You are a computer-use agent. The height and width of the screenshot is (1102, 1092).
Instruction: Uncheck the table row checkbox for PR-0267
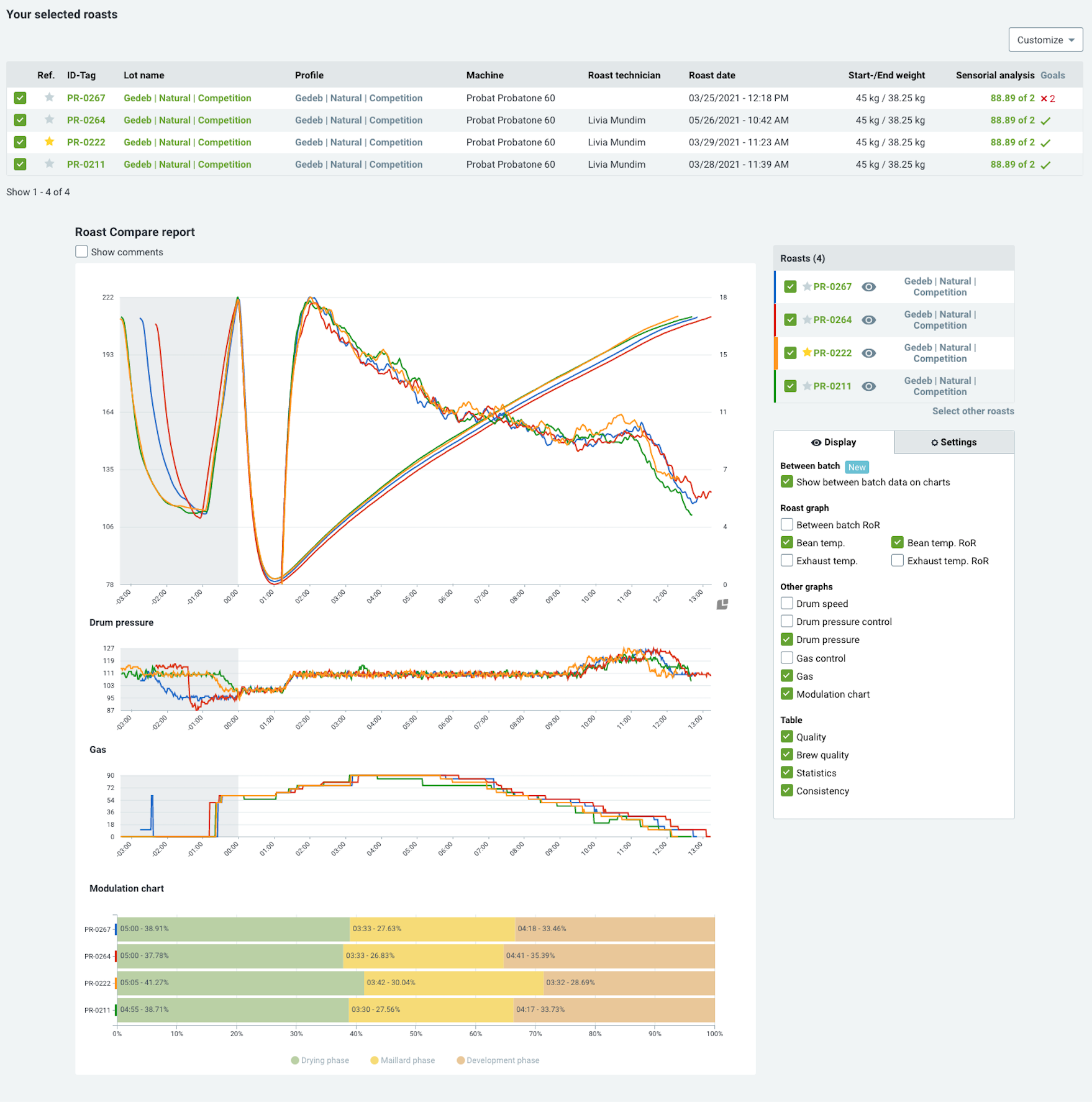point(20,98)
